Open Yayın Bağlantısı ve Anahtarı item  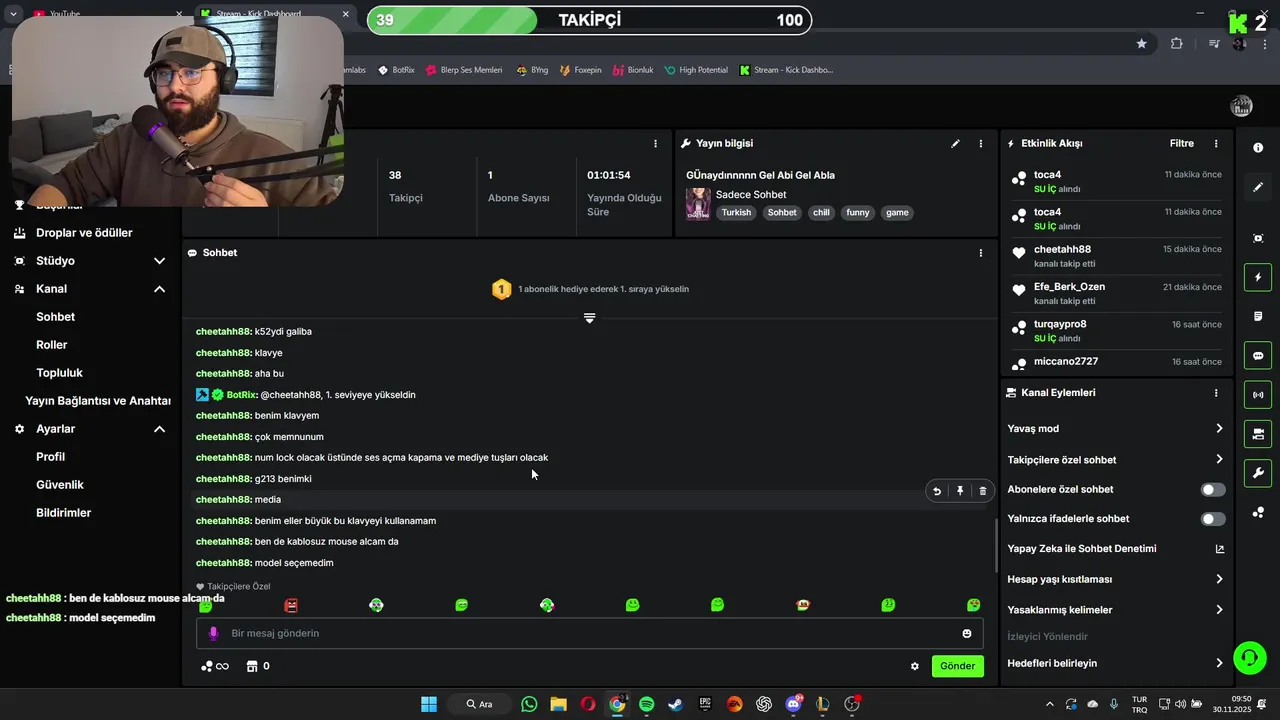(x=98, y=401)
